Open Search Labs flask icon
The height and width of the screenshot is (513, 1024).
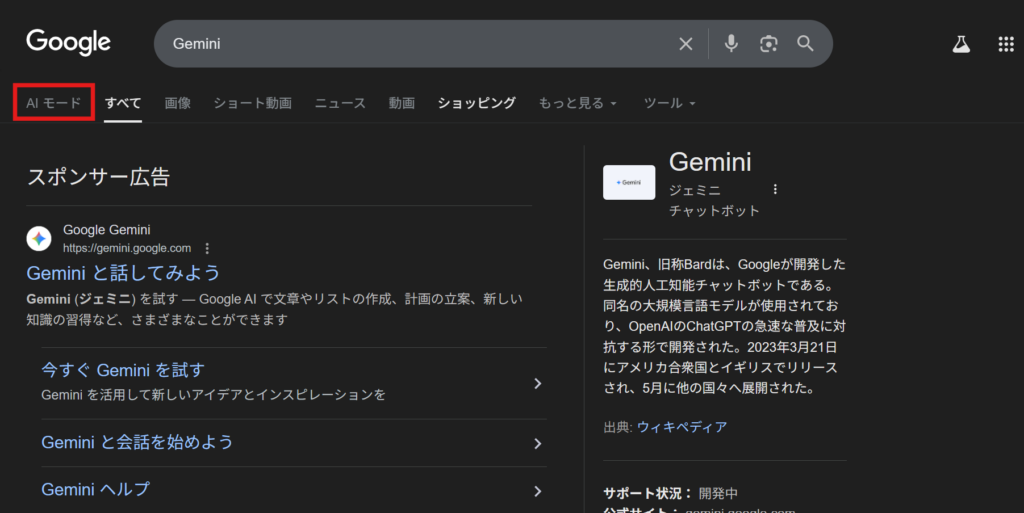coord(961,44)
